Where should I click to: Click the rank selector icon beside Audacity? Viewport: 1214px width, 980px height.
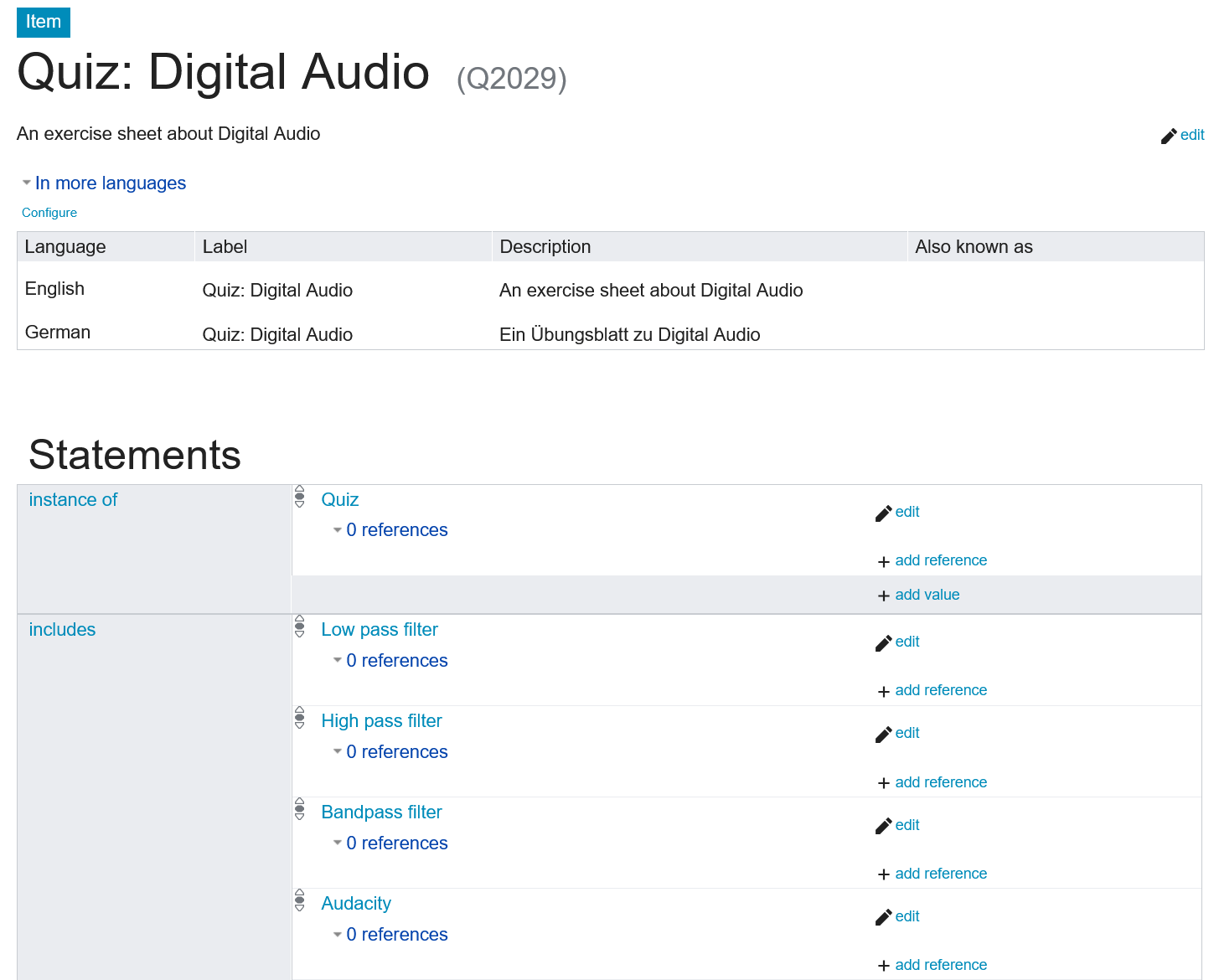(300, 900)
